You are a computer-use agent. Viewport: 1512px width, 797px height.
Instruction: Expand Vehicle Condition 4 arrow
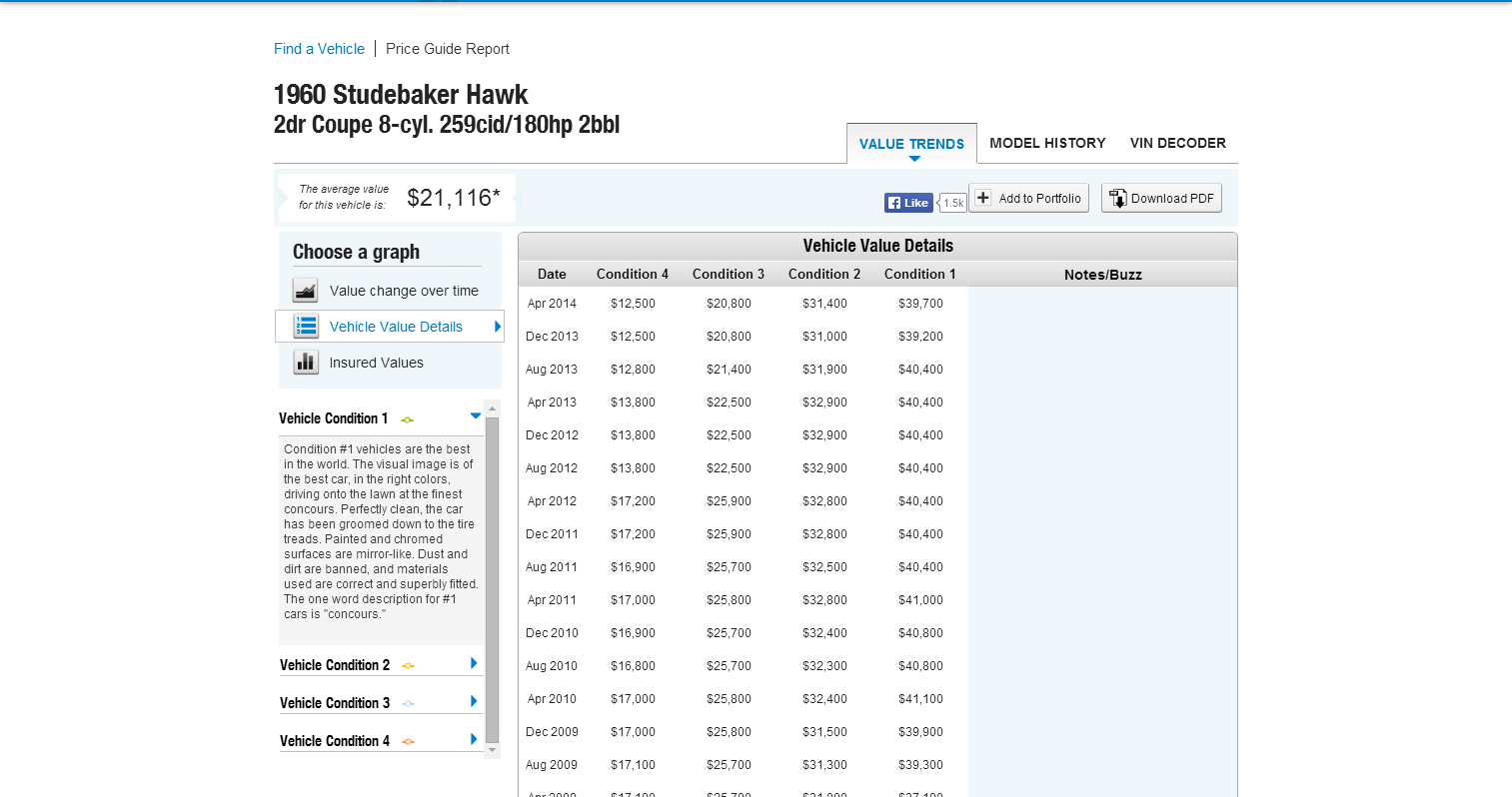[474, 739]
